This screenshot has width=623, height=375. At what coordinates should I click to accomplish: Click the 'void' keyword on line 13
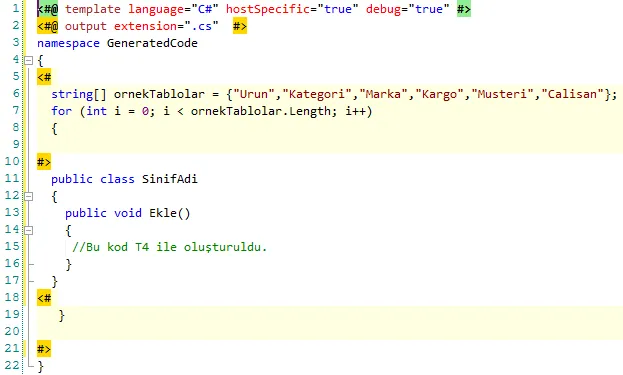[x=128, y=213]
